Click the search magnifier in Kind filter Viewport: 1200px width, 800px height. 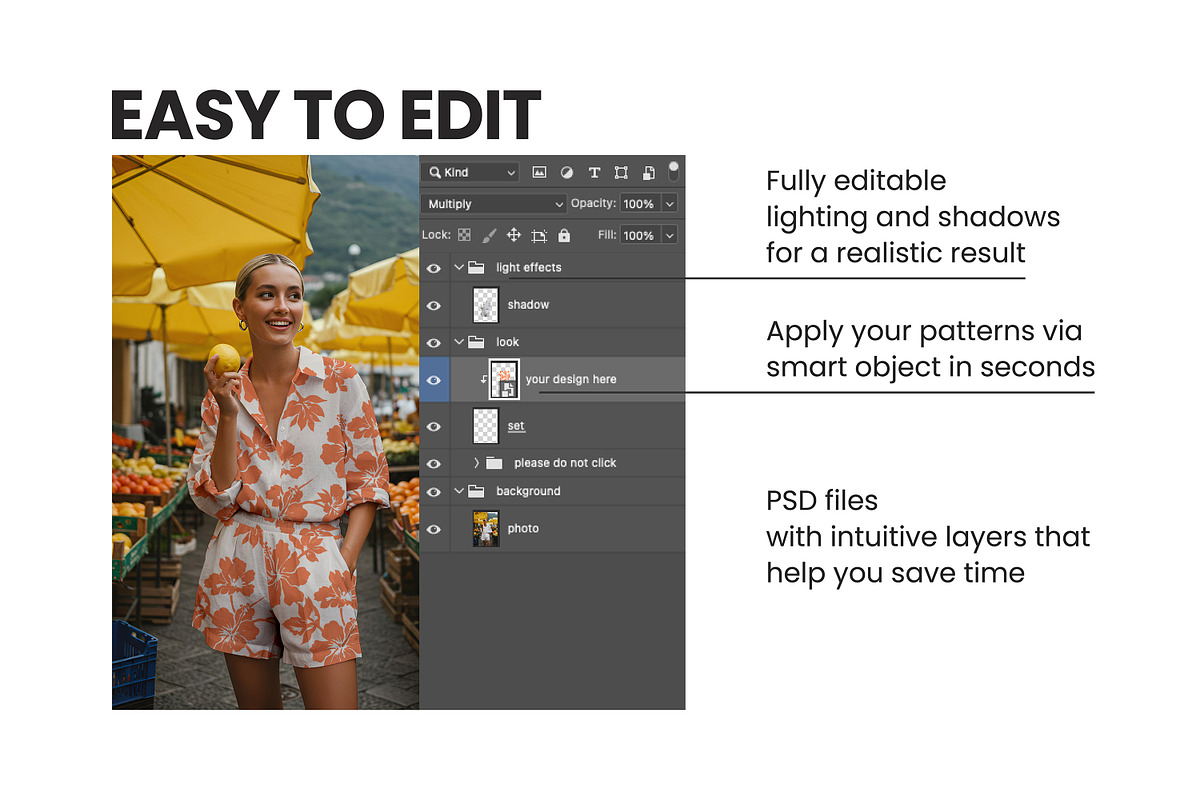(435, 172)
